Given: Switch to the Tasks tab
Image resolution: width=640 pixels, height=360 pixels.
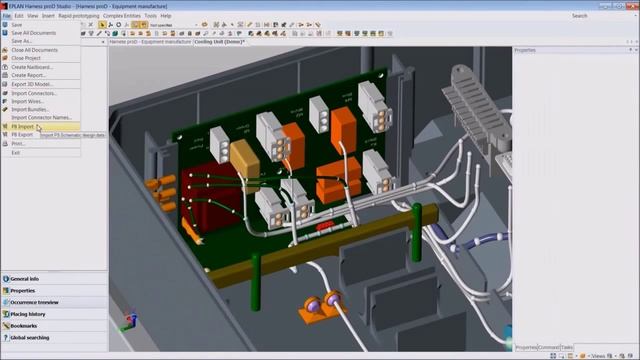Looking at the screenshot, I should (567, 347).
